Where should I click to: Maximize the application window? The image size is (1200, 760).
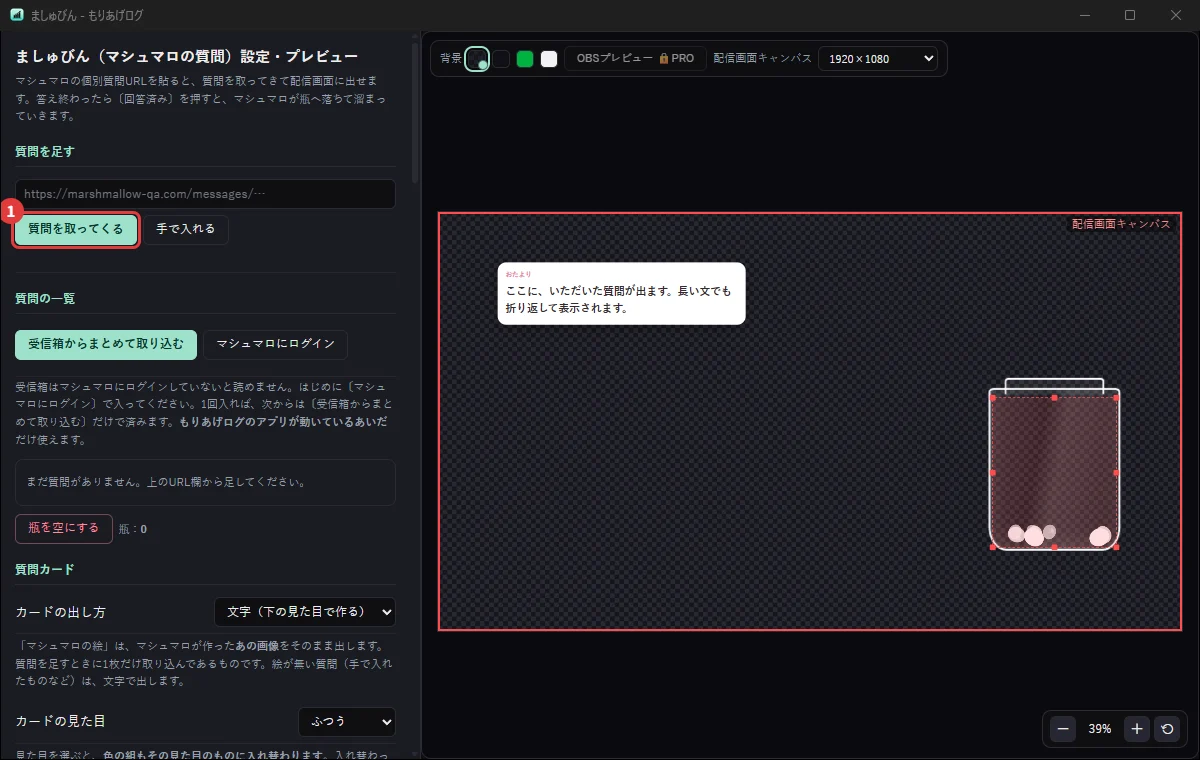pyautogui.click(x=1130, y=14)
